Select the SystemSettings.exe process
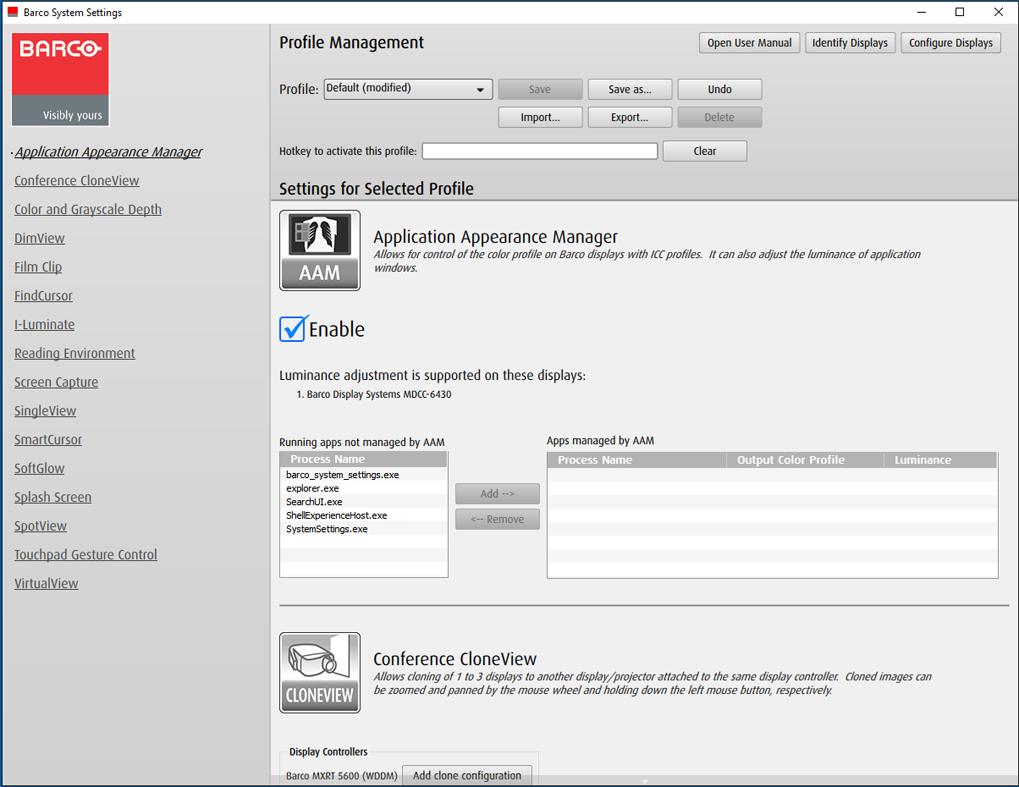The width and height of the screenshot is (1019, 787). click(x=363, y=529)
